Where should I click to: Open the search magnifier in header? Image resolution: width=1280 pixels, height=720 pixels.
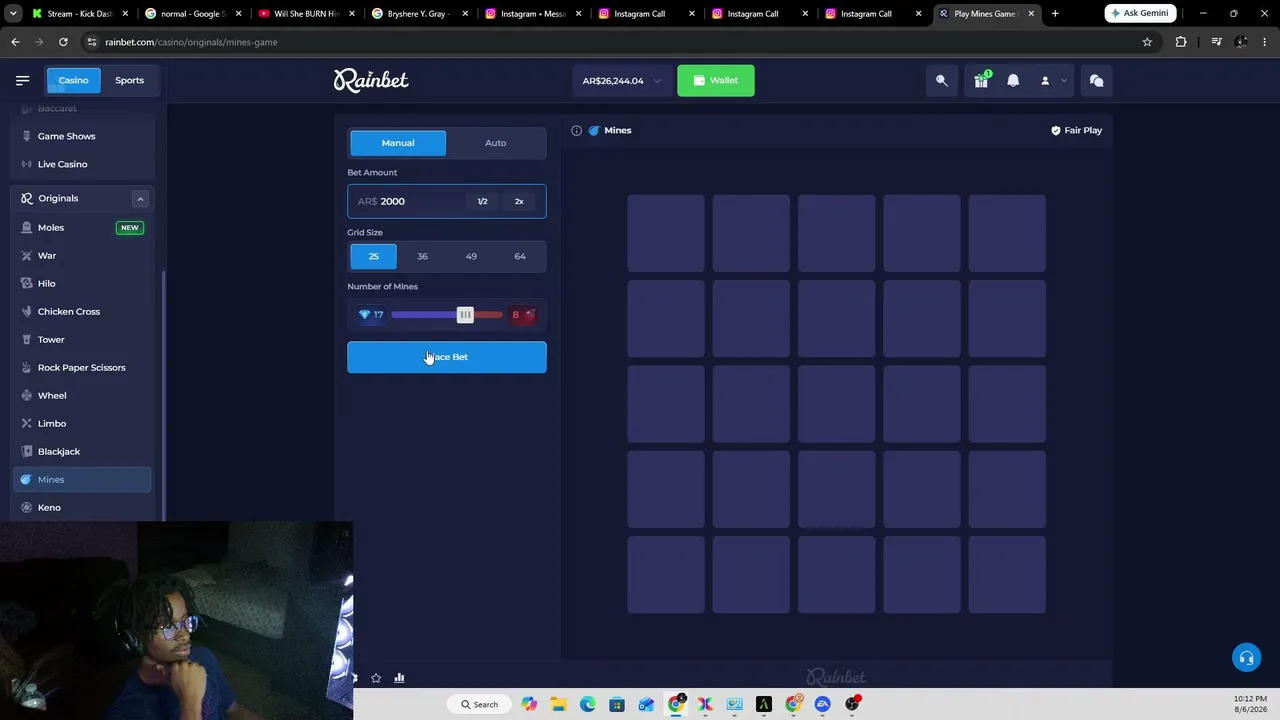pos(941,81)
